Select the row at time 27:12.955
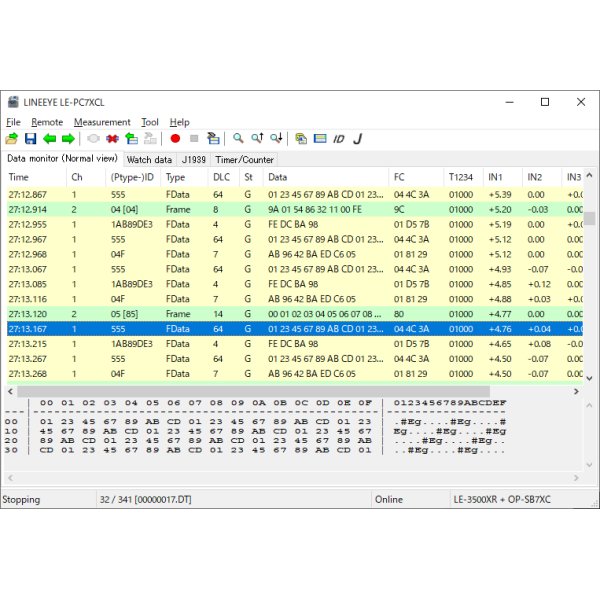The width and height of the screenshot is (600, 600). (x=295, y=224)
